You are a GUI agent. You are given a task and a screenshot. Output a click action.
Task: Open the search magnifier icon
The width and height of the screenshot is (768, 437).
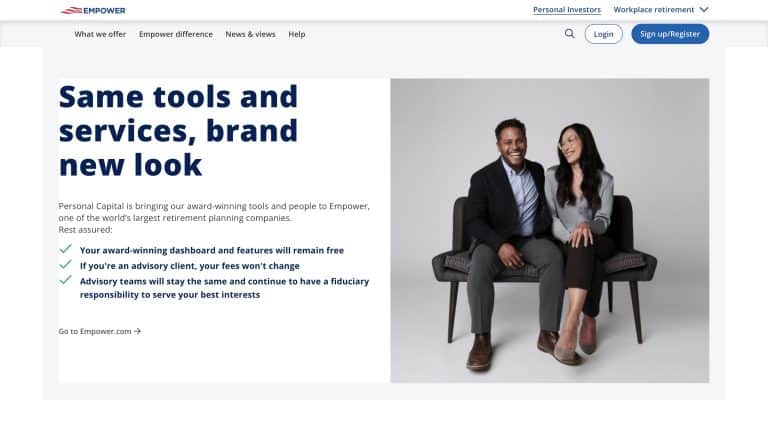coord(569,34)
